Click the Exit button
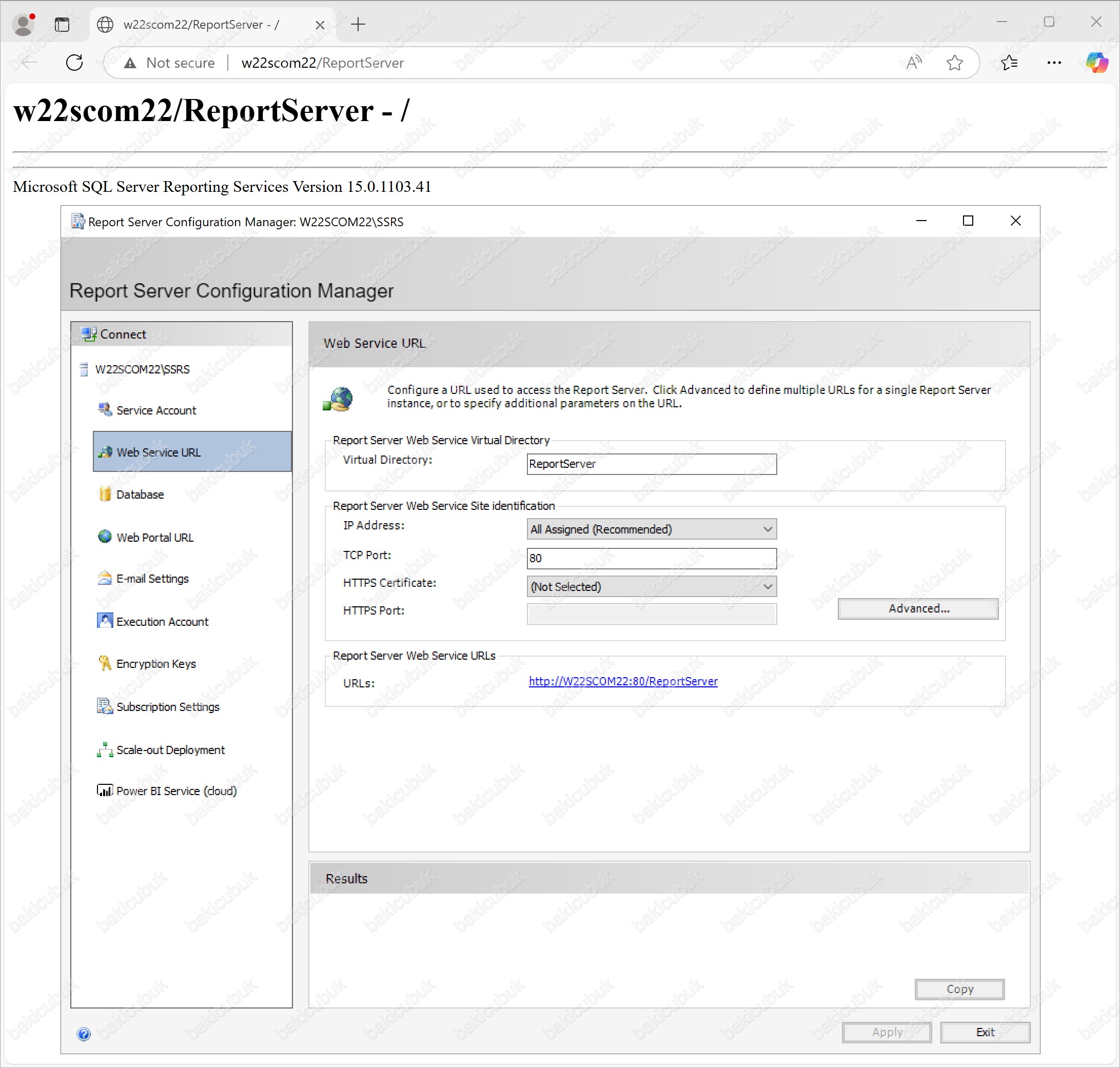This screenshot has height=1068, width=1120. (x=985, y=1032)
